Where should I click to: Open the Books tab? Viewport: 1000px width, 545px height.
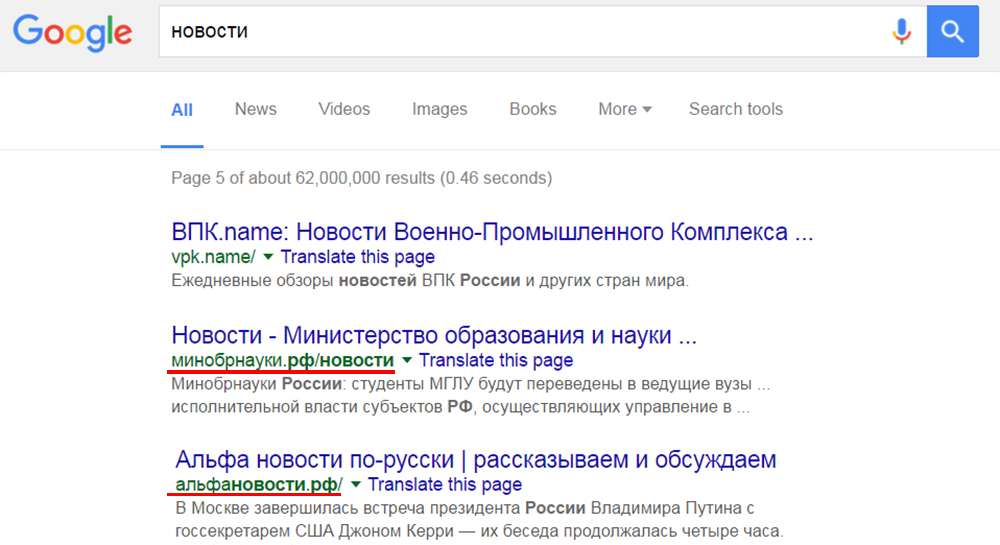(x=533, y=109)
